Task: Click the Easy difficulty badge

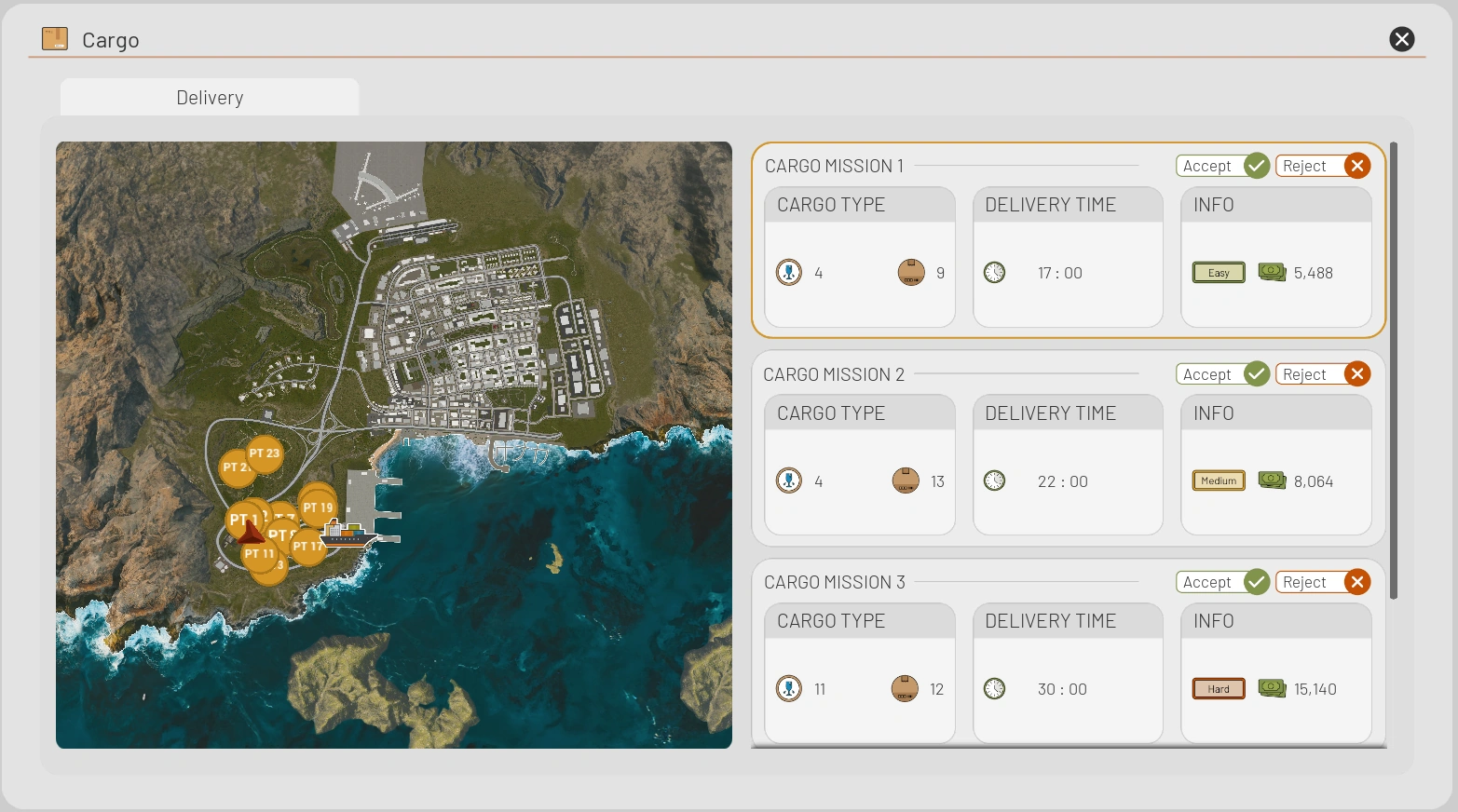Action: click(x=1219, y=273)
